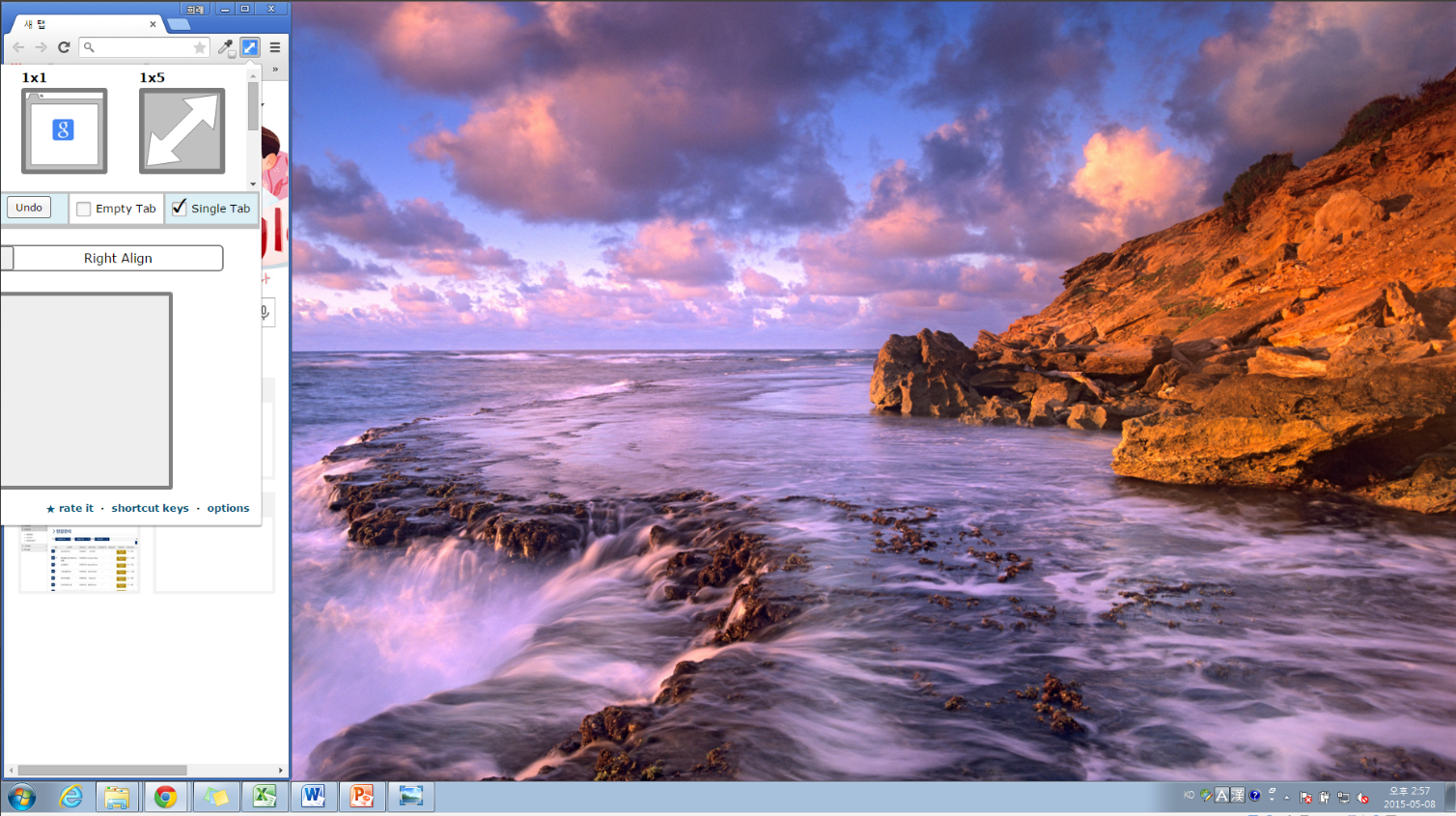This screenshot has height=816, width=1456.
Task: Show hidden system tray icons
Action: (1287, 798)
